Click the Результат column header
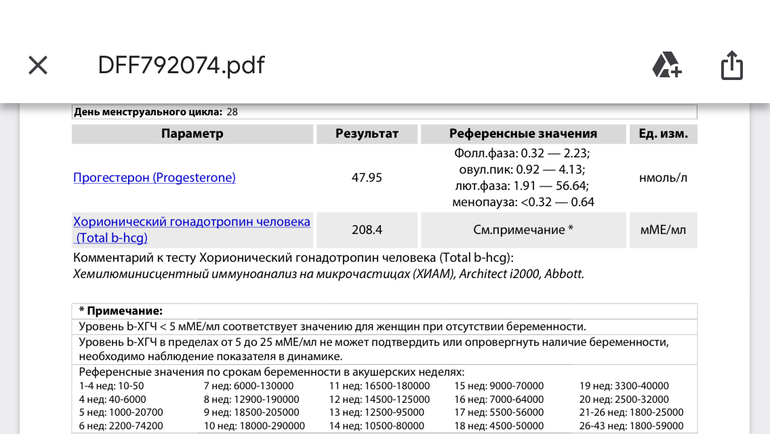This screenshot has height=434, width=770. 367,133
